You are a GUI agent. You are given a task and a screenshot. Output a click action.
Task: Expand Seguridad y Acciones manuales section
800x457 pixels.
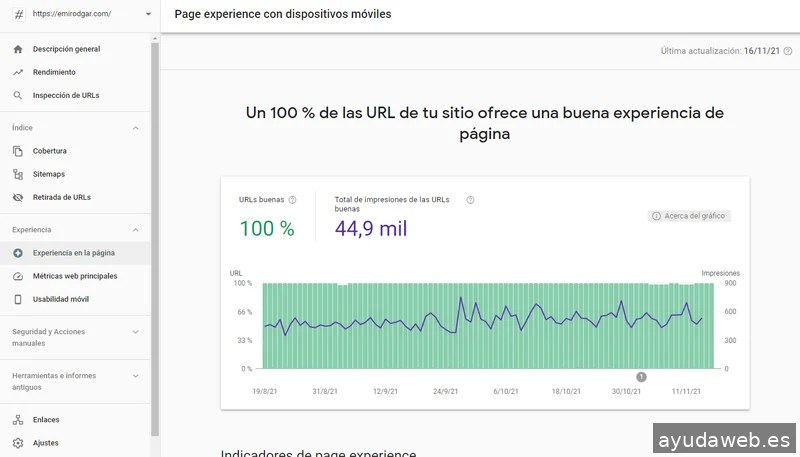[135, 331]
